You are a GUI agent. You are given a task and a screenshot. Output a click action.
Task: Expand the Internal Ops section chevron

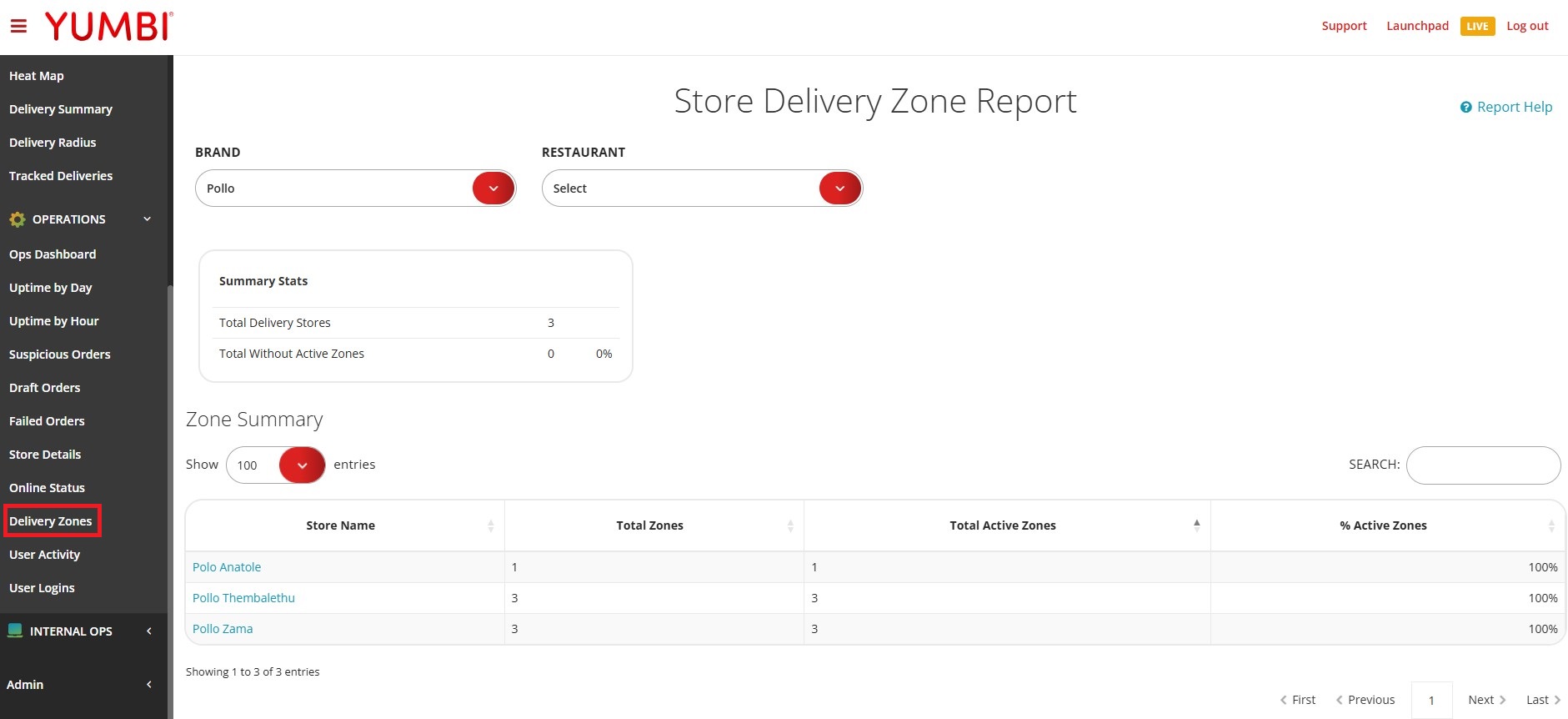tap(149, 631)
